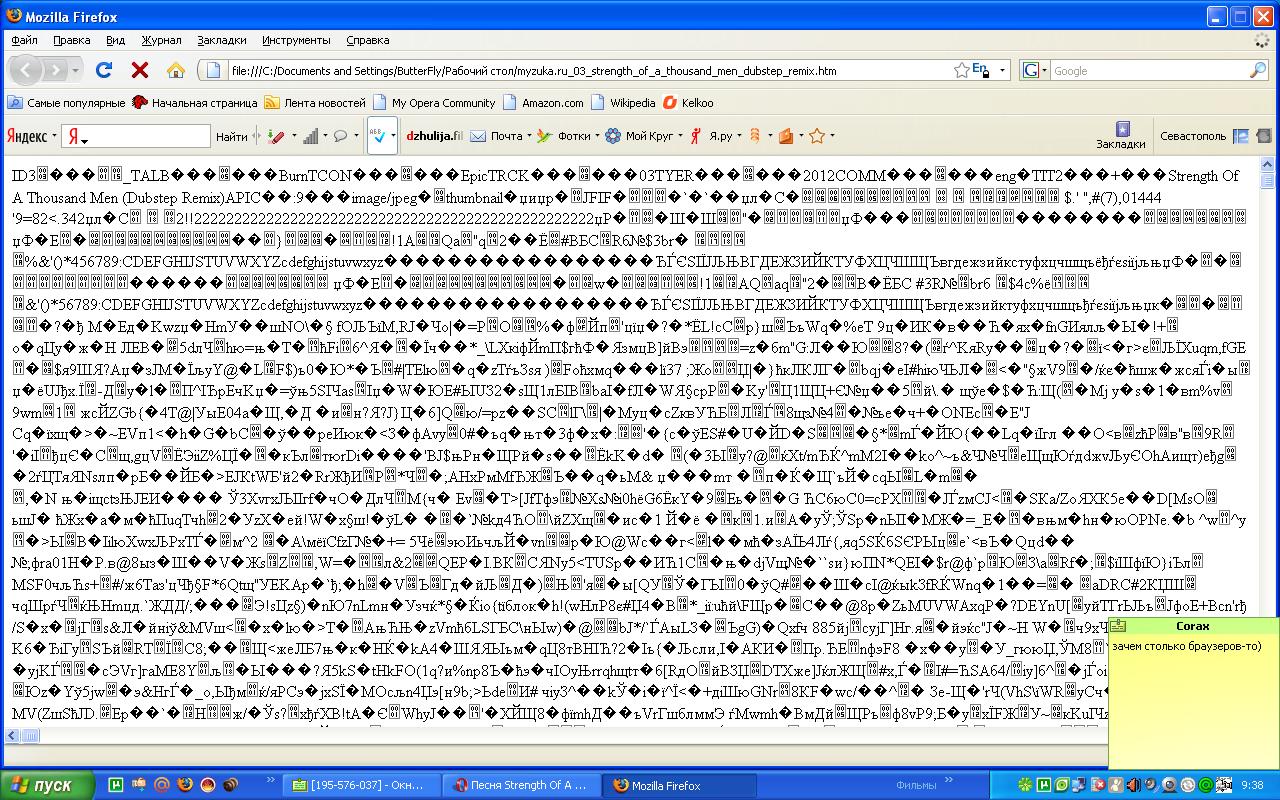Click the Найти search button in Yandex bar

coord(231,136)
